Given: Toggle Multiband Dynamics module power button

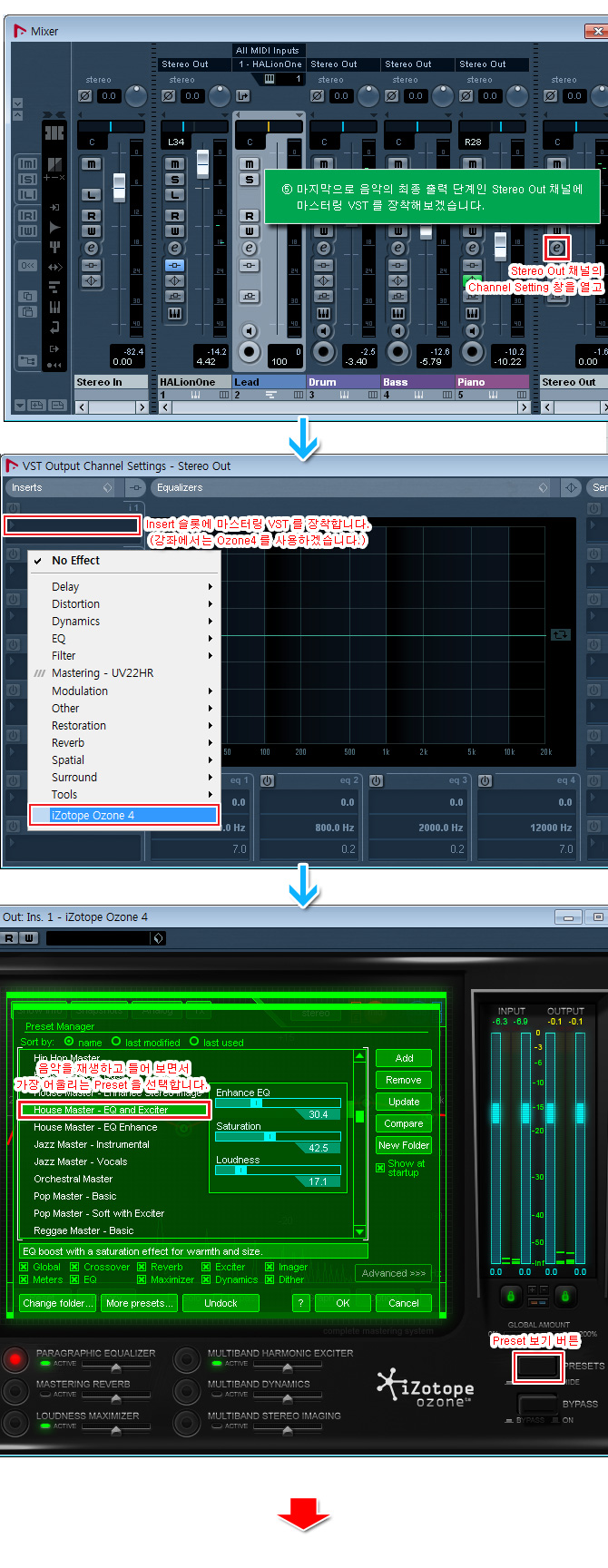Looking at the screenshot, I should pyautogui.click(x=187, y=1390).
